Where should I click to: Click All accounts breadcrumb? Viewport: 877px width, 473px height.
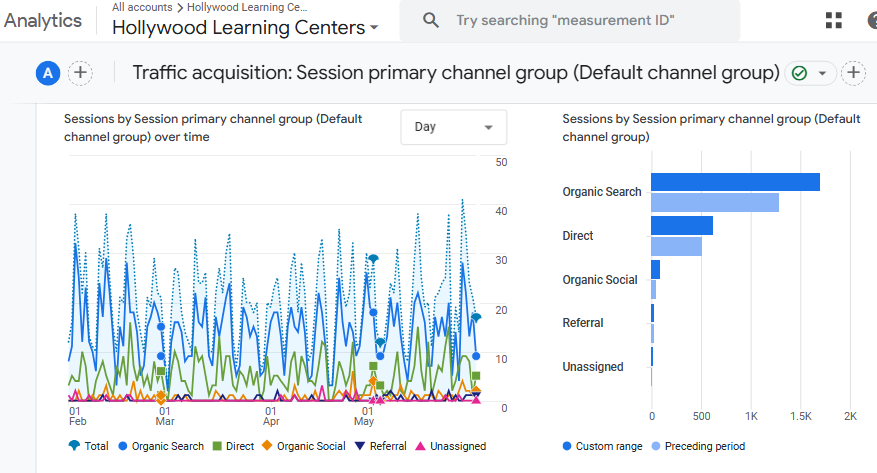(x=141, y=7)
